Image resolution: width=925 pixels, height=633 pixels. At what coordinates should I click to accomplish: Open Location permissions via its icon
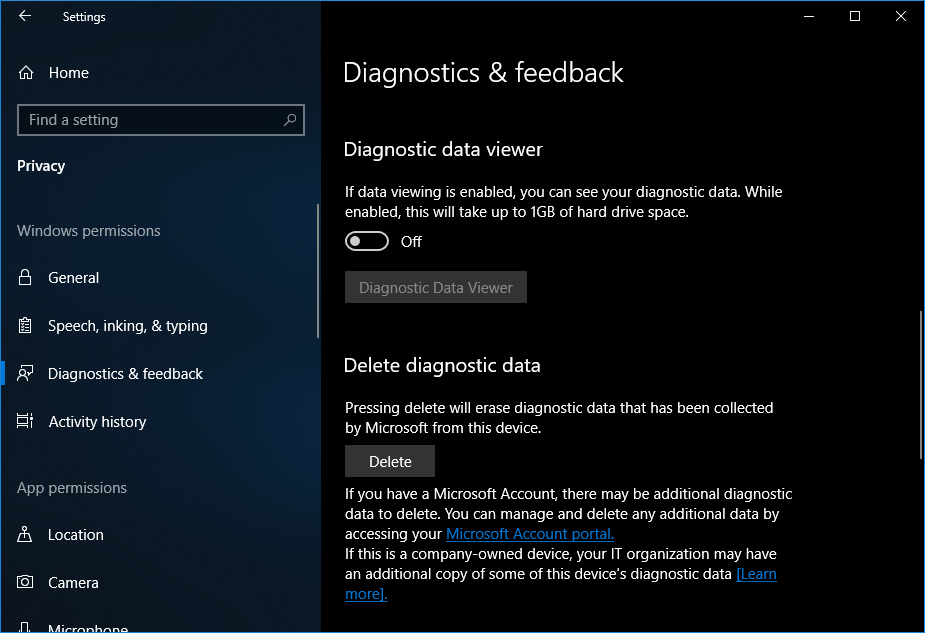[x=26, y=535]
